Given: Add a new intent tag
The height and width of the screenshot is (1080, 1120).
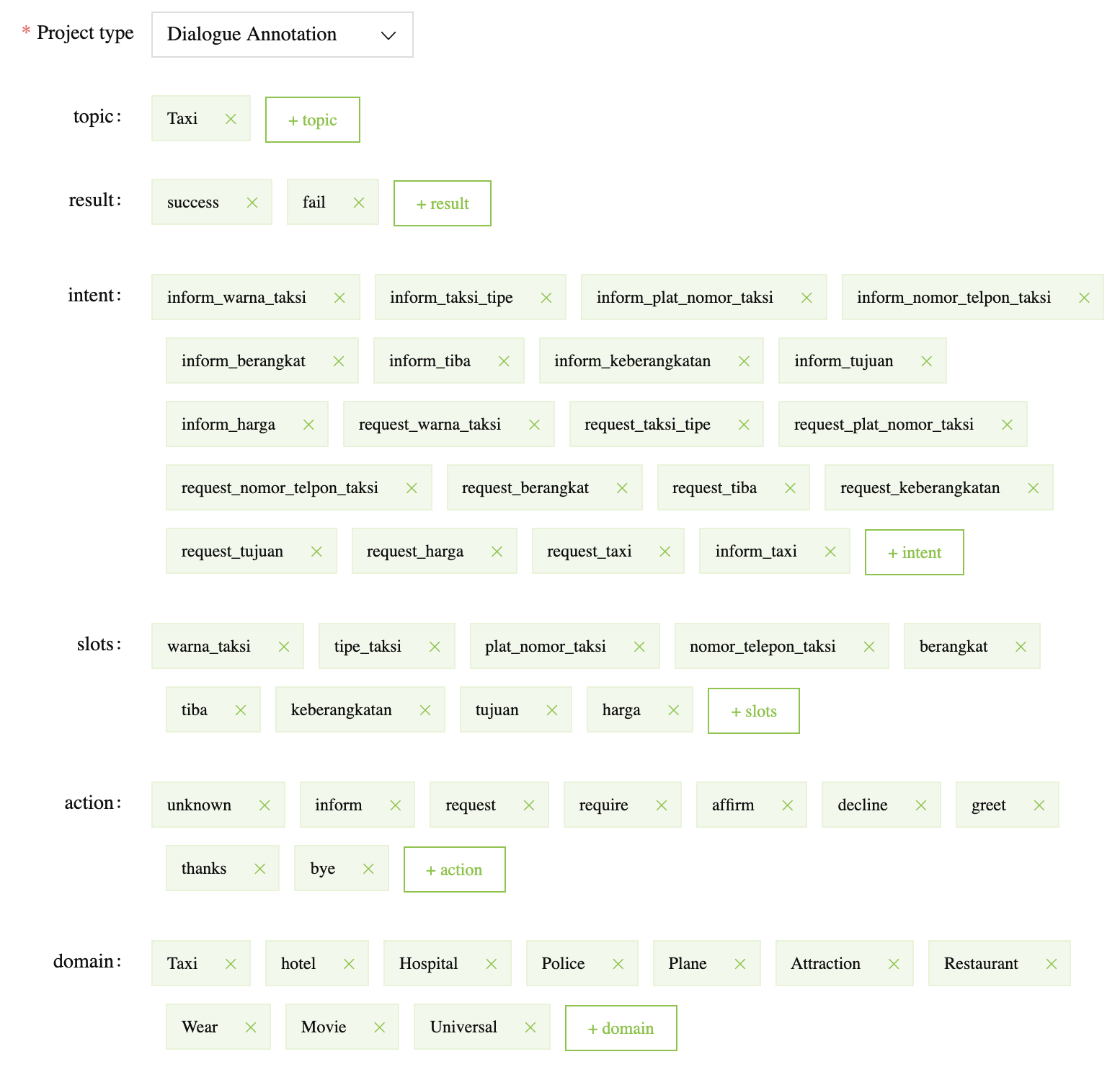Looking at the screenshot, I should 914,552.
